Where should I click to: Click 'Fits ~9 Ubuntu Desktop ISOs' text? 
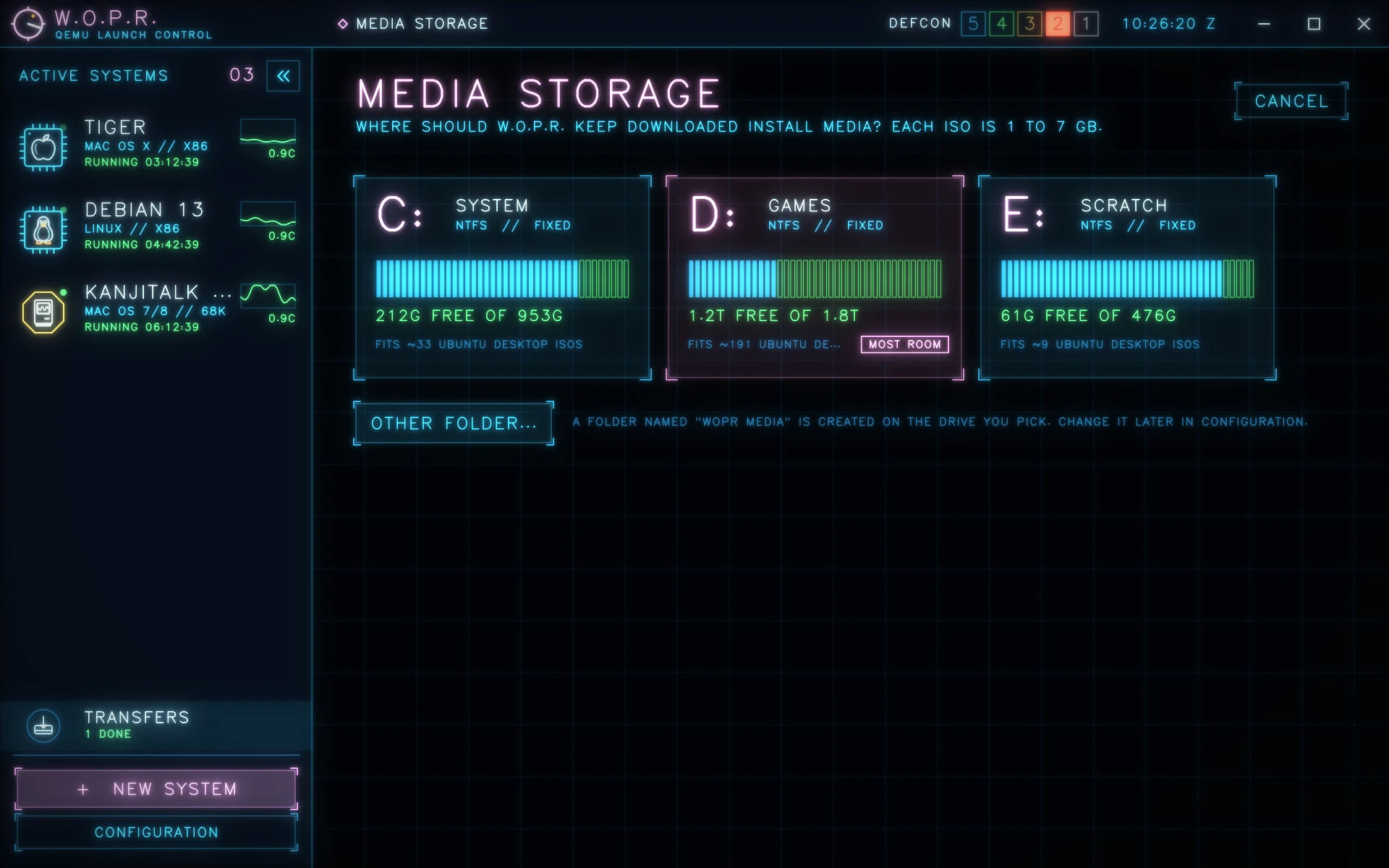coord(1100,344)
